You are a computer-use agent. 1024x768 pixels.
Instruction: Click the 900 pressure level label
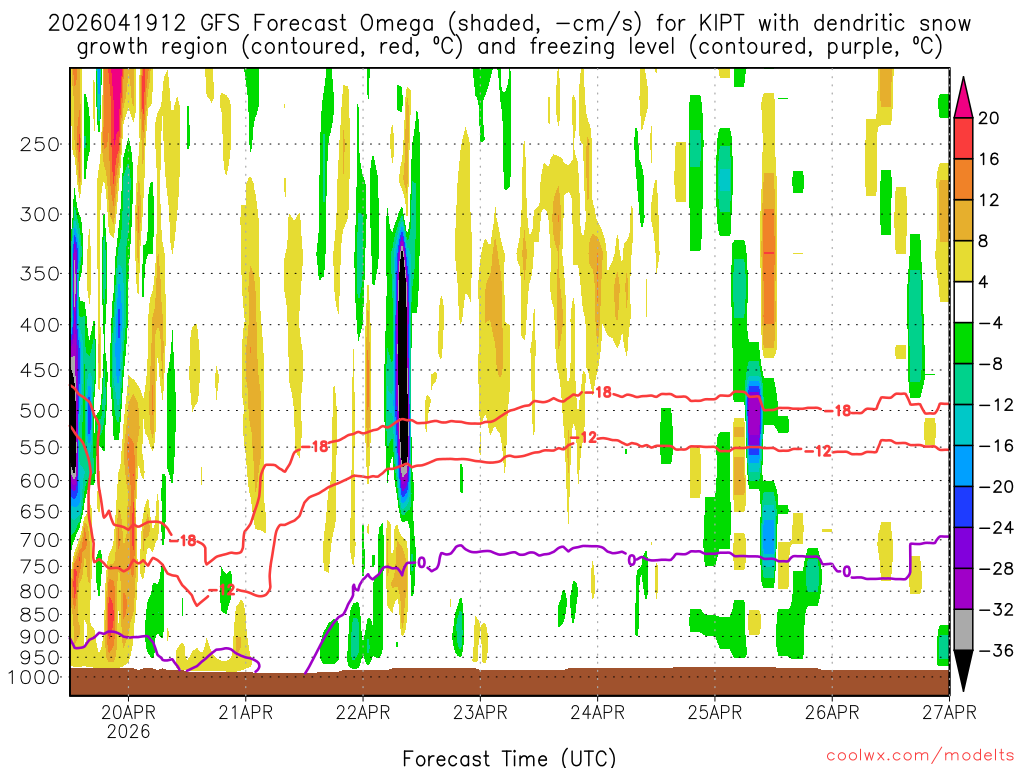(x=40, y=637)
